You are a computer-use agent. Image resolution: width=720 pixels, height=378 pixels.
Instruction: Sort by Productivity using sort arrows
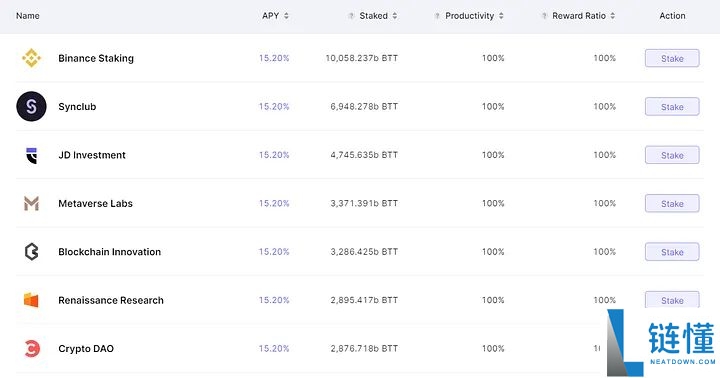(501, 16)
